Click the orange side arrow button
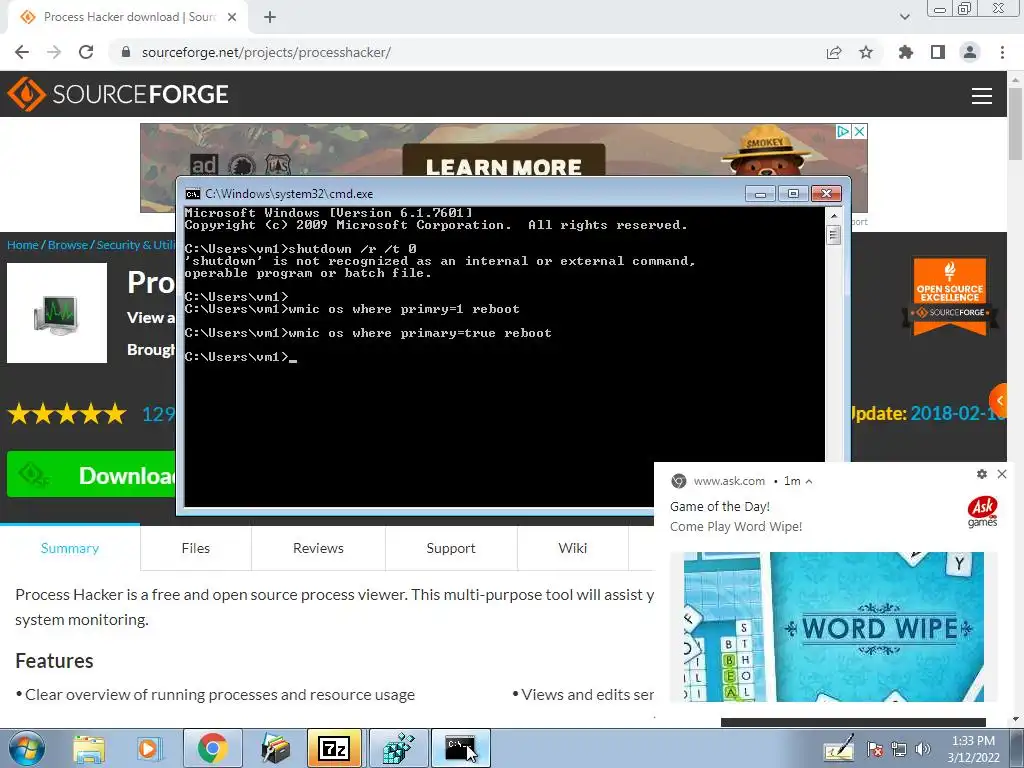1024x768 pixels. tap(999, 400)
